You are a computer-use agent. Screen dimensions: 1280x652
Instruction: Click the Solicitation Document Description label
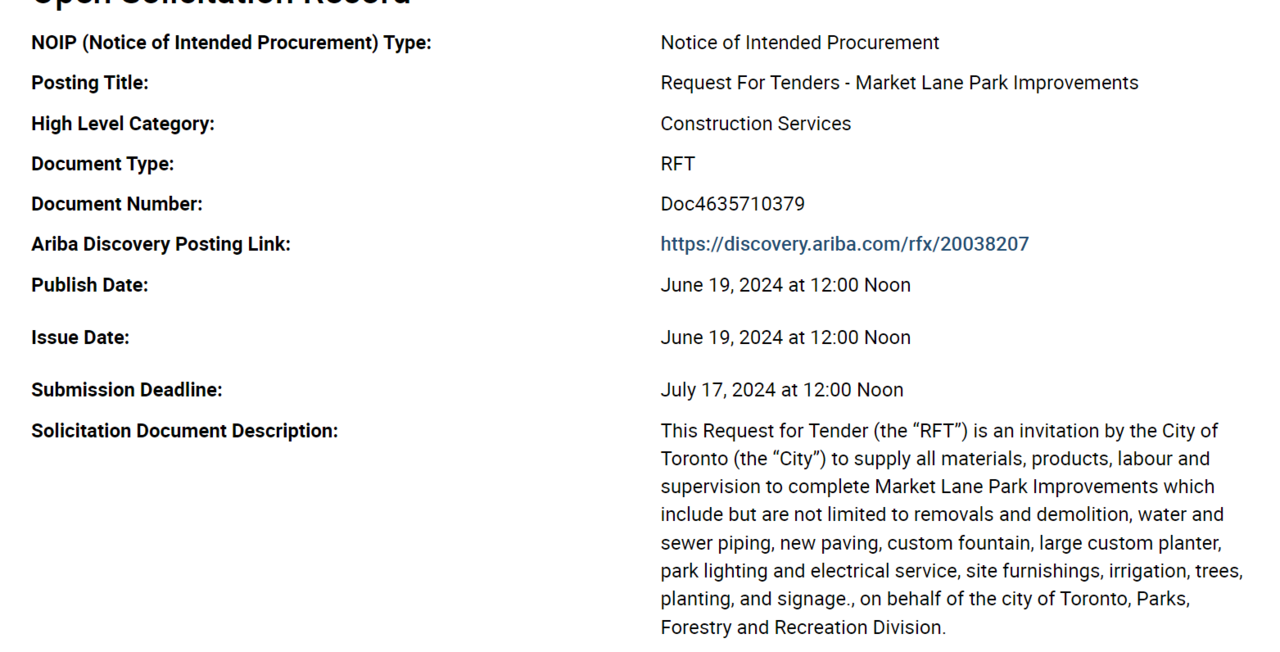(184, 431)
